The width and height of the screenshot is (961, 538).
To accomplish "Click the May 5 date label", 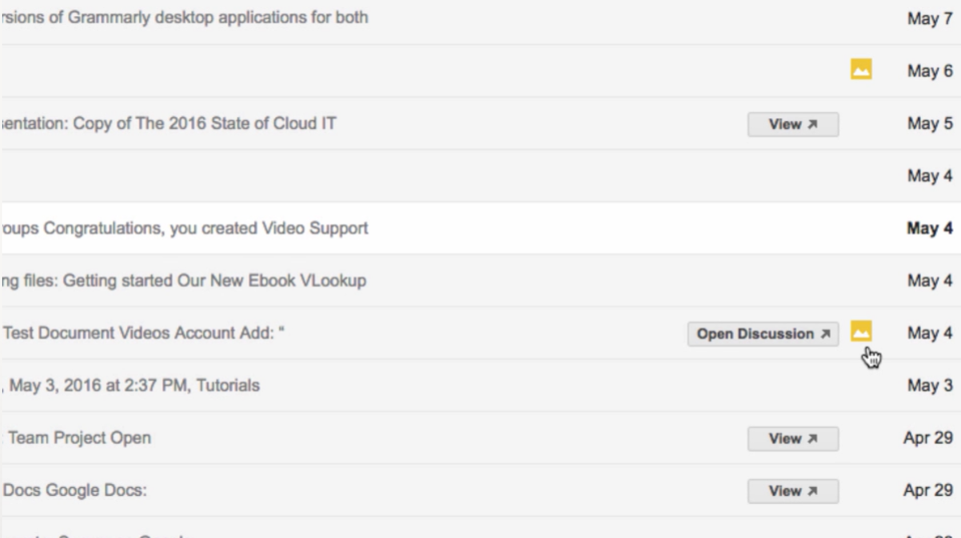I will click(930, 123).
